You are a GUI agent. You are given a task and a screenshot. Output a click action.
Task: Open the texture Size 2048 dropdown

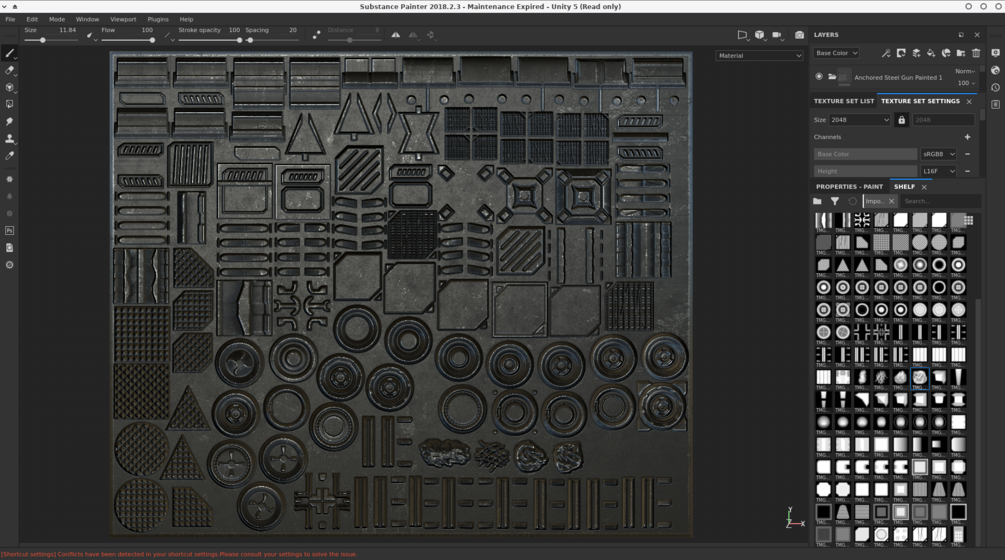tap(860, 120)
